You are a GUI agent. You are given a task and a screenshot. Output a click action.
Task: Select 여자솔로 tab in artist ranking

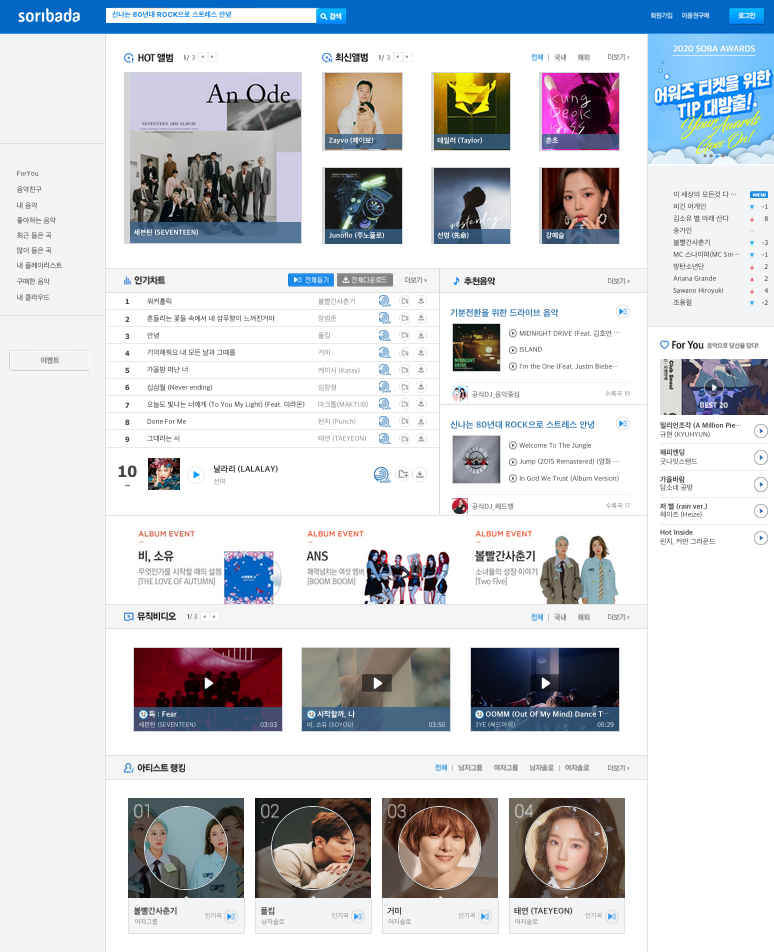pos(577,768)
